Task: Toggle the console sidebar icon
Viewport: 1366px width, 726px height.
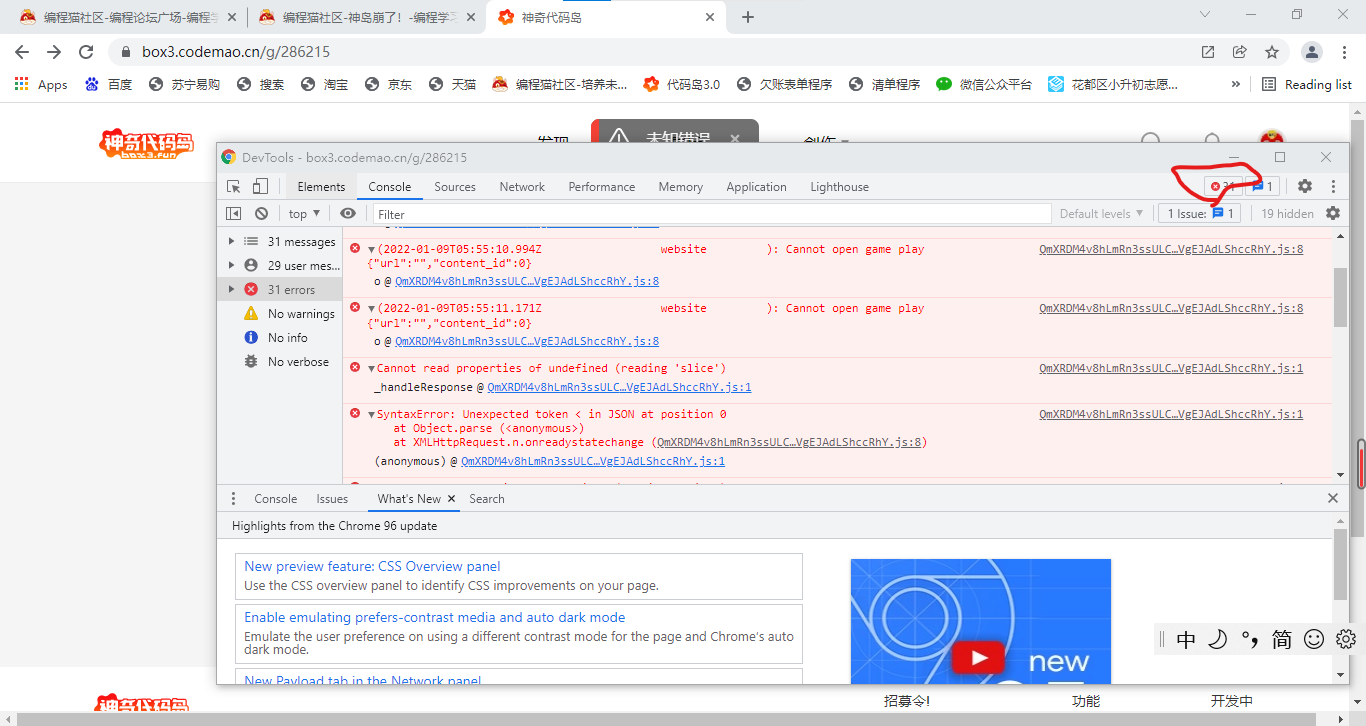Action: point(234,213)
